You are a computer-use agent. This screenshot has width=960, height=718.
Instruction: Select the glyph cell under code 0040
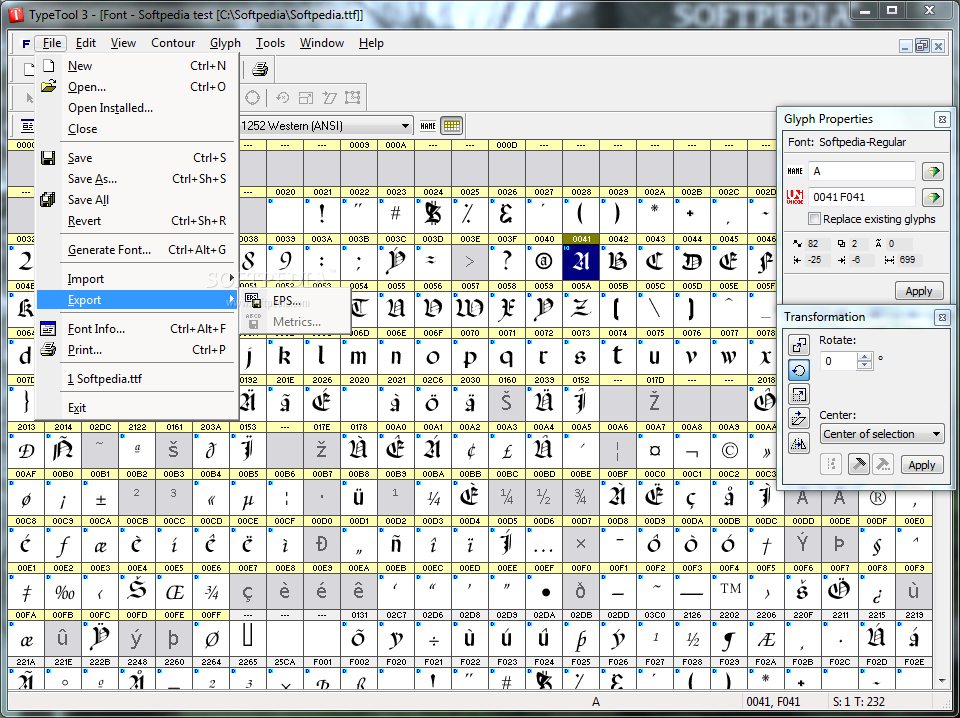pyautogui.click(x=544, y=262)
